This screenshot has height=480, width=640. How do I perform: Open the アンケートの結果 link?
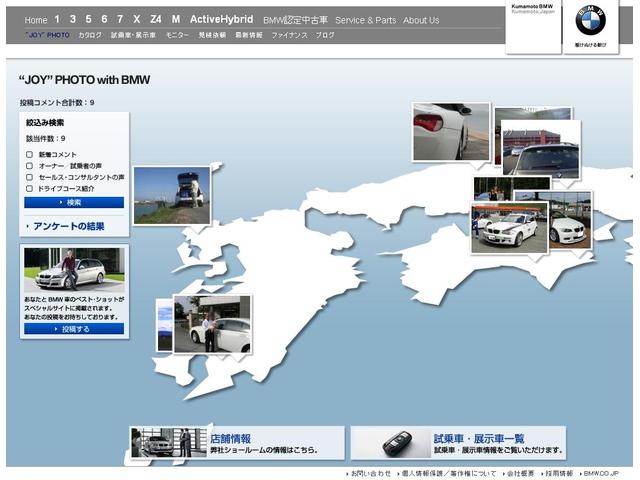pyautogui.click(x=69, y=226)
